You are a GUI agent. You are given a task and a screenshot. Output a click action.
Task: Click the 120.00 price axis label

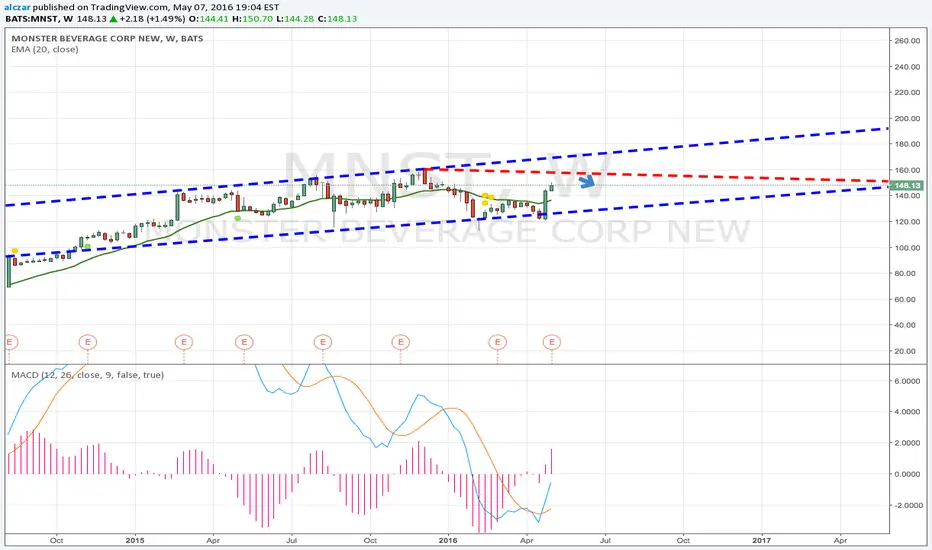point(908,222)
